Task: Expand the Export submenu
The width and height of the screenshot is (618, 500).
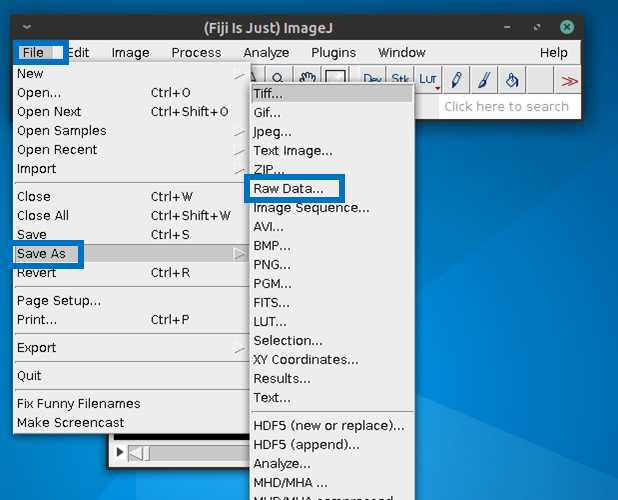Action: click(131, 348)
